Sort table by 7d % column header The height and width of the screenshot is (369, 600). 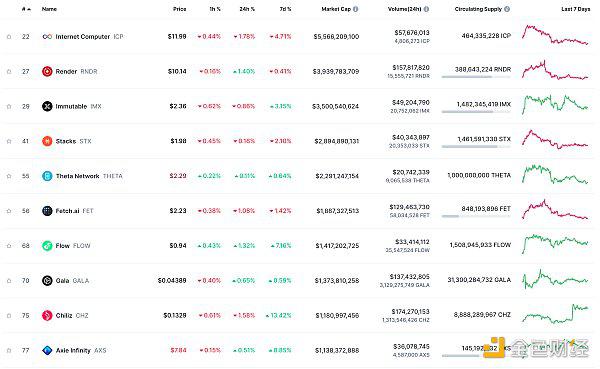[x=285, y=9]
